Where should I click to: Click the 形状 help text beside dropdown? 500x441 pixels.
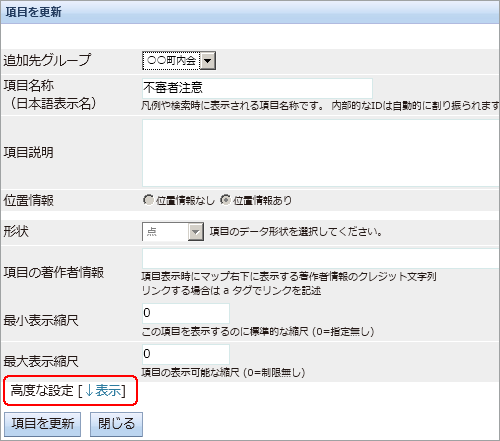click(296, 232)
